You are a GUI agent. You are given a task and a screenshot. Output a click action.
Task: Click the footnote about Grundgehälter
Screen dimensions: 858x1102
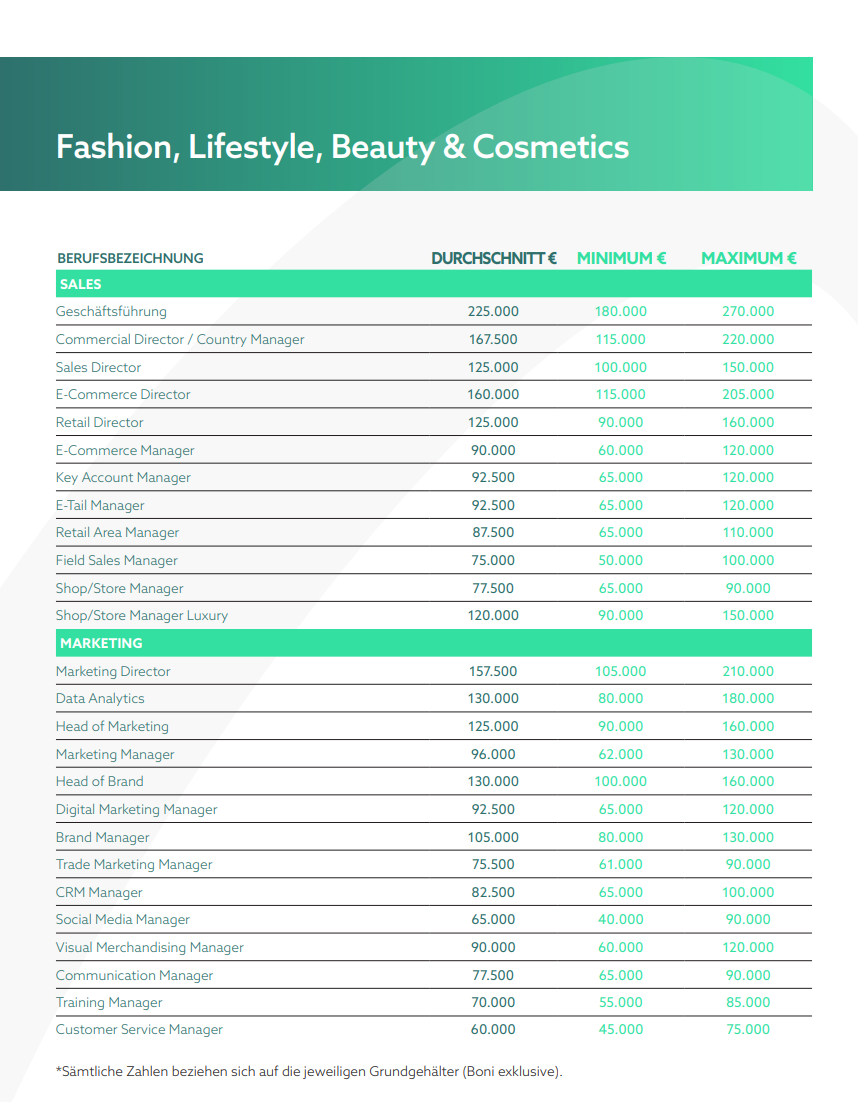309,1072
